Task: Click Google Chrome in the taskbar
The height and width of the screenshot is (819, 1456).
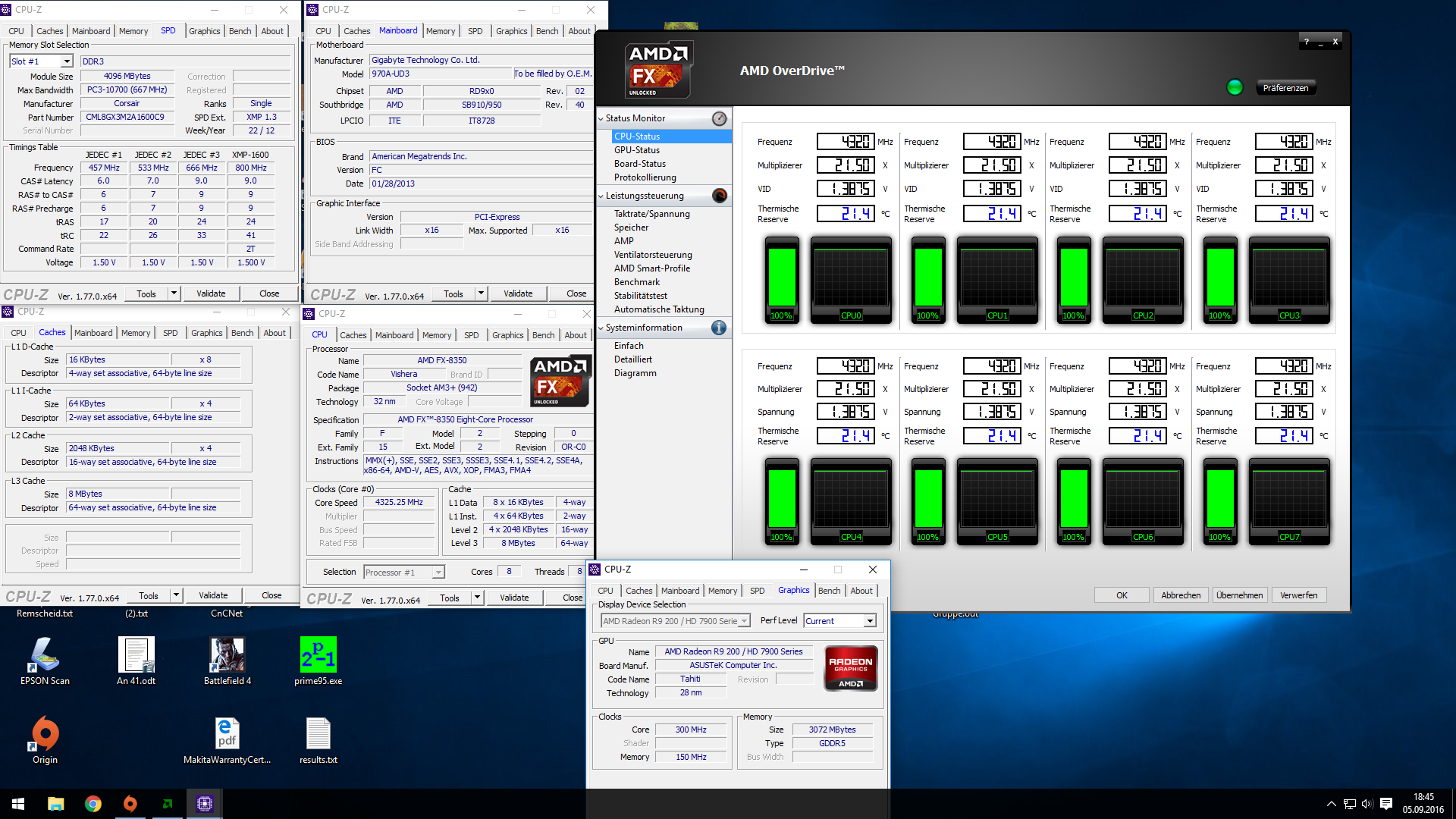Action: (93, 804)
